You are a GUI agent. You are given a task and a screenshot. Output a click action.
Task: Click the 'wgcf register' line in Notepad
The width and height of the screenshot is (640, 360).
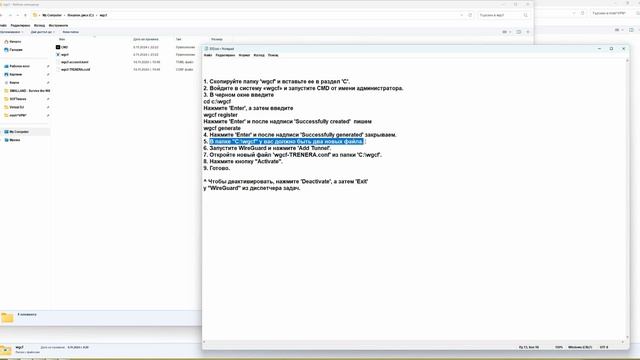(220, 115)
